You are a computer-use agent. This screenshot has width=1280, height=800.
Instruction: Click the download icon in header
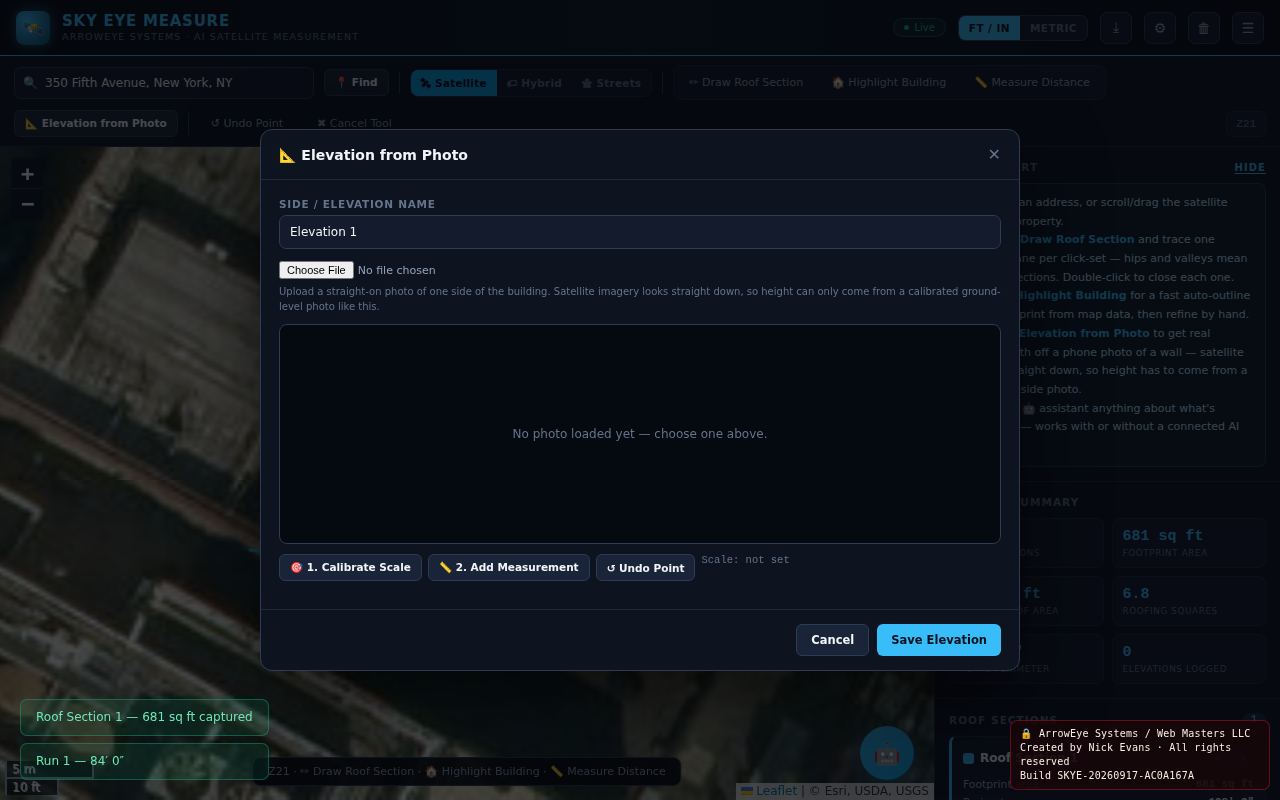click(1116, 28)
